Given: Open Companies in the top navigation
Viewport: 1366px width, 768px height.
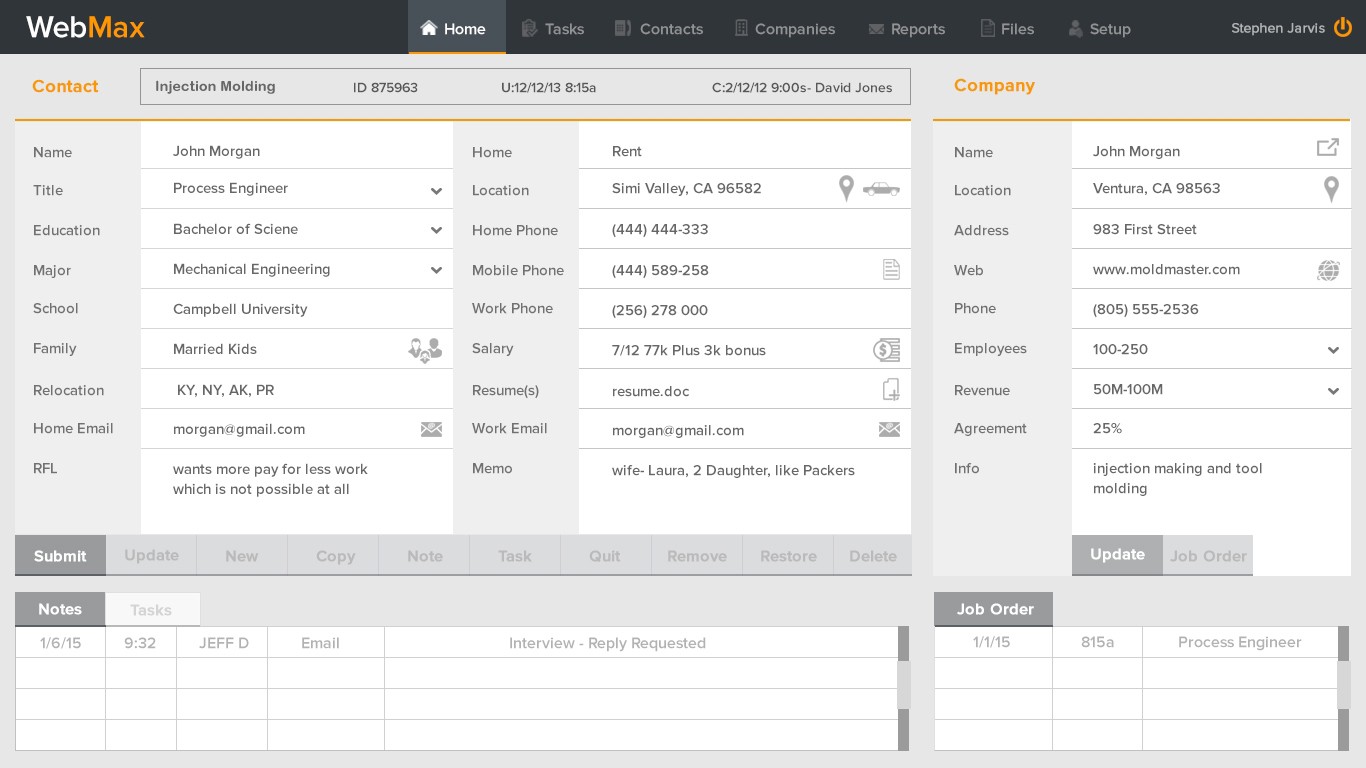Looking at the screenshot, I should coord(785,29).
